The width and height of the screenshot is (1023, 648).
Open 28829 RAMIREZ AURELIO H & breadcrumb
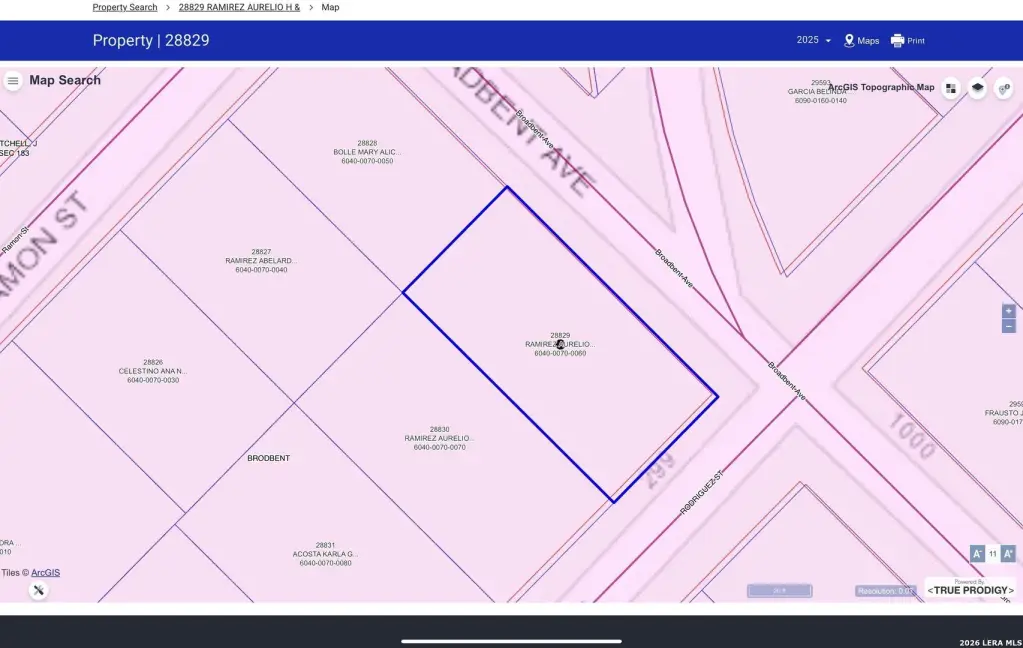click(x=239, y=7)
